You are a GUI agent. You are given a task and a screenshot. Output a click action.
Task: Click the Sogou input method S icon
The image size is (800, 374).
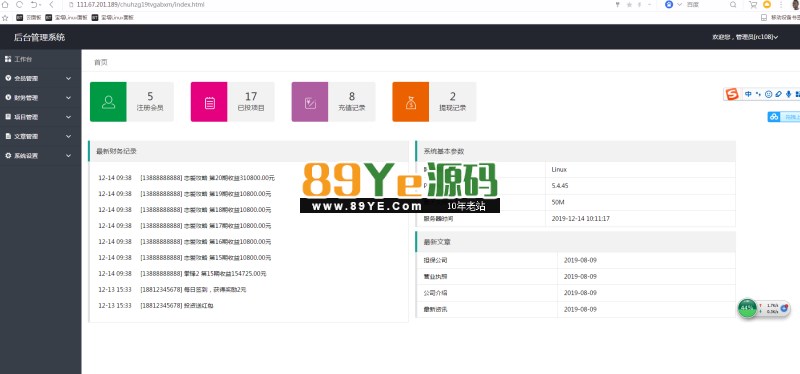[732, 94]
